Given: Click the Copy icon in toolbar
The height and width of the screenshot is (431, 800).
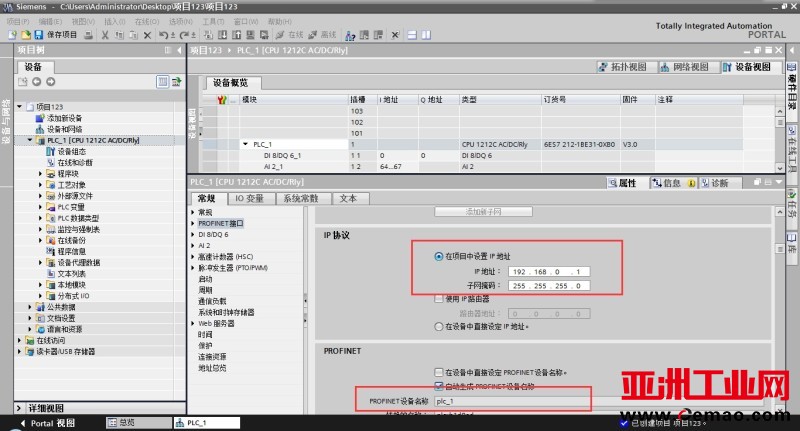Looking at the screenshot, I should point(119,35).
